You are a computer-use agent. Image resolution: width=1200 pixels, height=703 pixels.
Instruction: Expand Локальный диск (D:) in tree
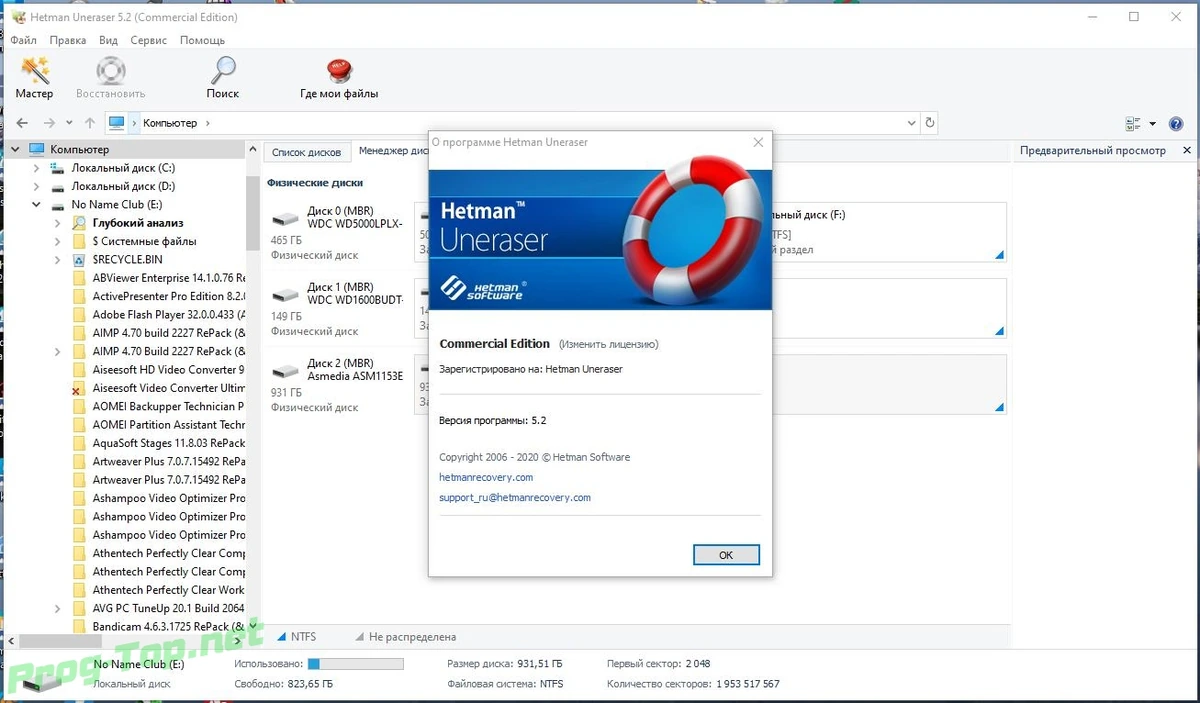pos(37,186)
